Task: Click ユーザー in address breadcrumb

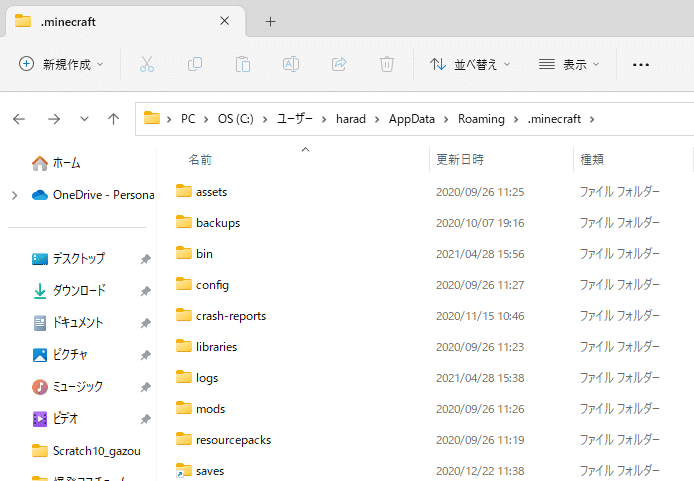Action: tap(295, 119)
